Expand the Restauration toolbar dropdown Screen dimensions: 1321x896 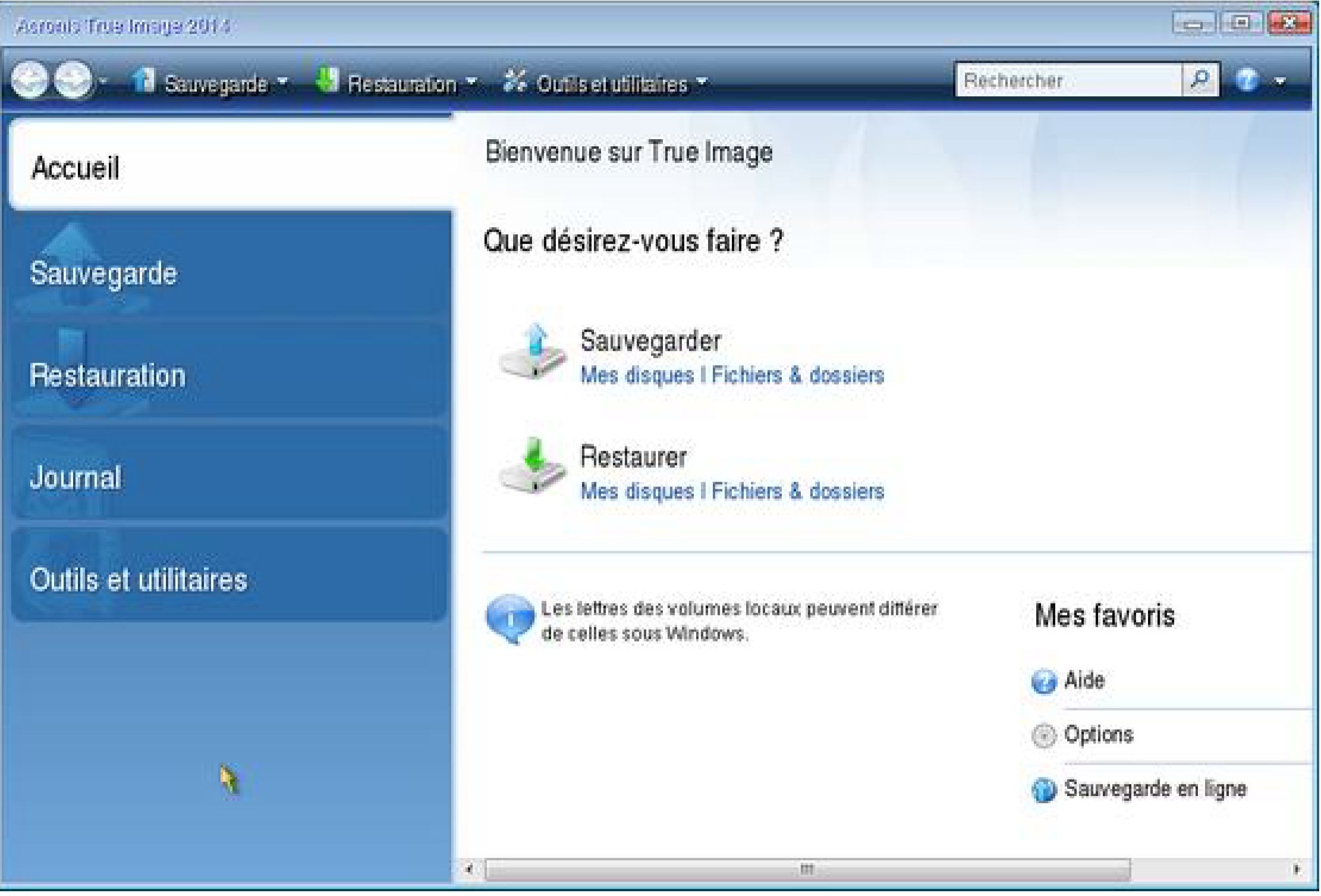pyautogui.click(x=471, y=81)
